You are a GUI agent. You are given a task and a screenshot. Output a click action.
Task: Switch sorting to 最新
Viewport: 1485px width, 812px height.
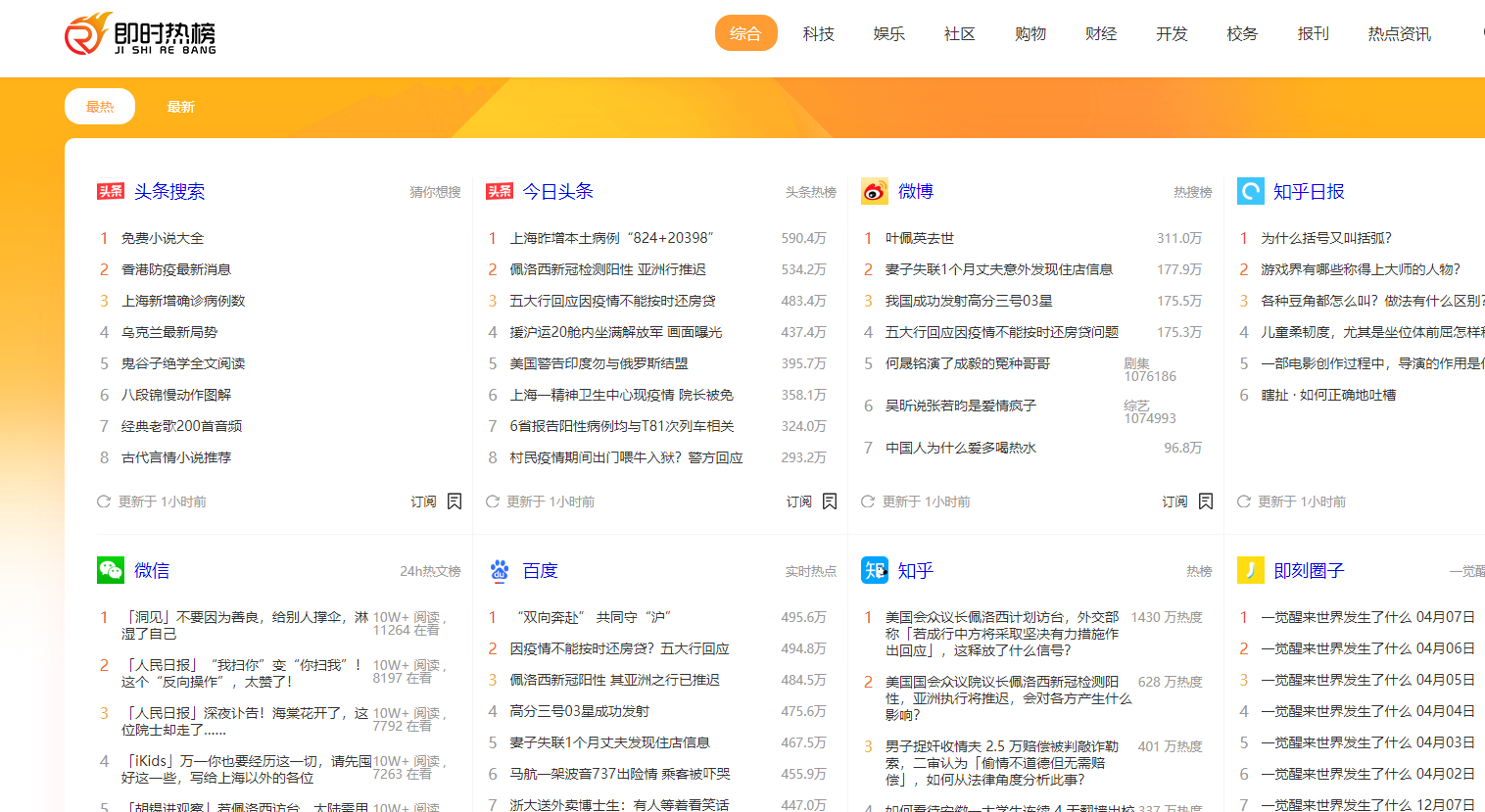tap(181, 107)
